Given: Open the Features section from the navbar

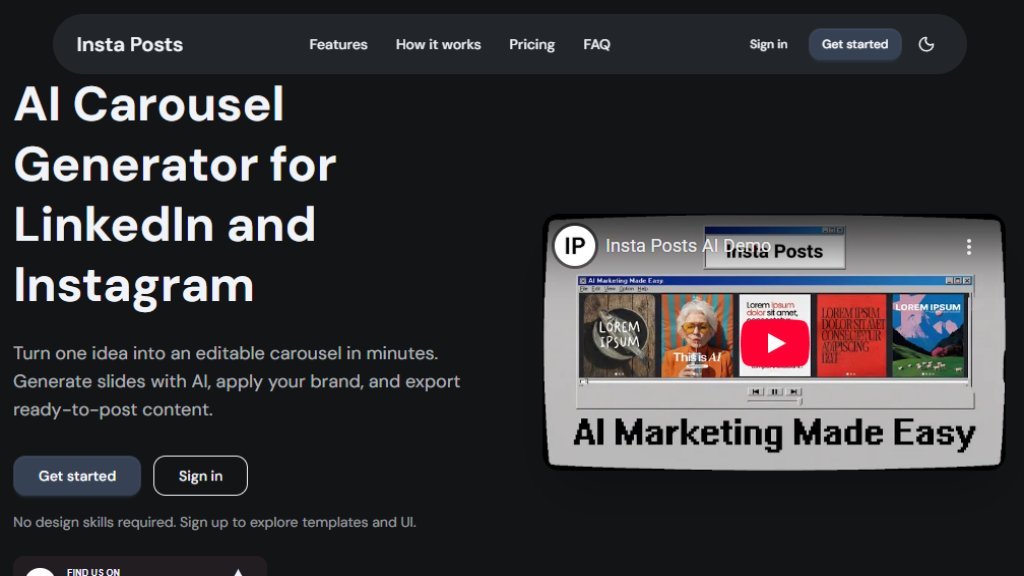Looking at the screenshot, I should (x=338, y=44).
